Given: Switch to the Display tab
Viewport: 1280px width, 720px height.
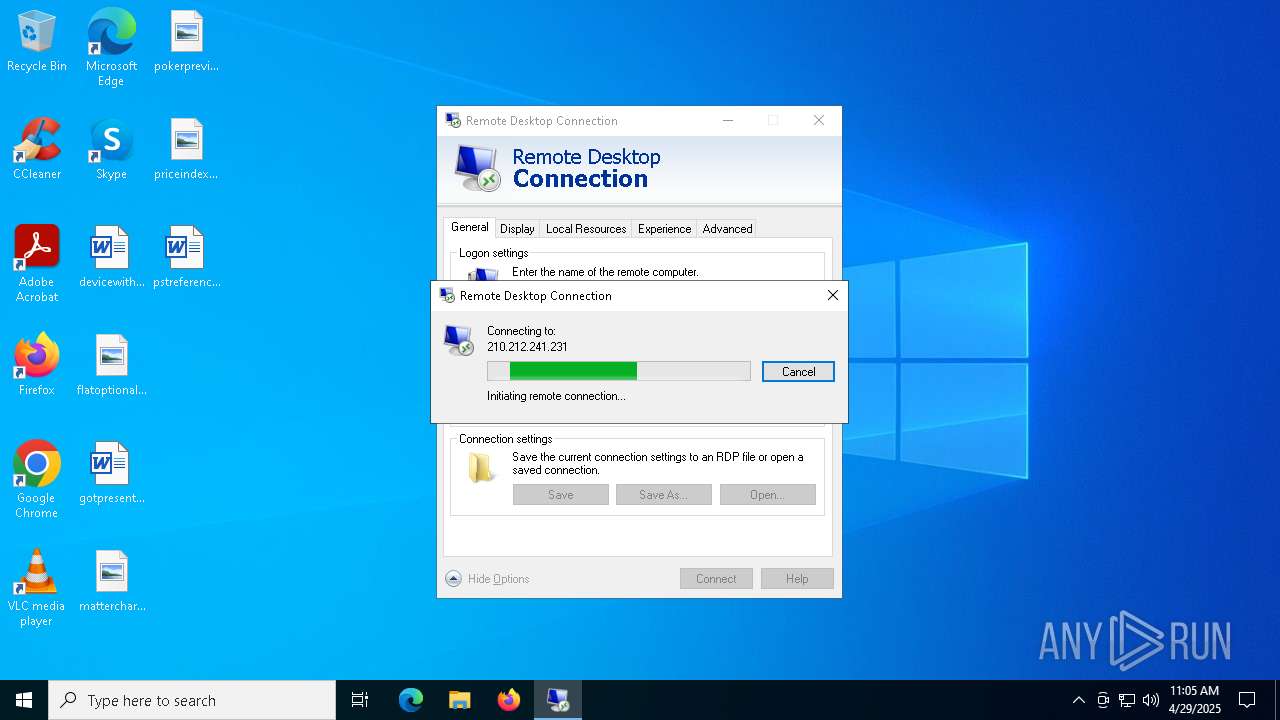Looking at the screenshot, I should [x=517, y=229].
